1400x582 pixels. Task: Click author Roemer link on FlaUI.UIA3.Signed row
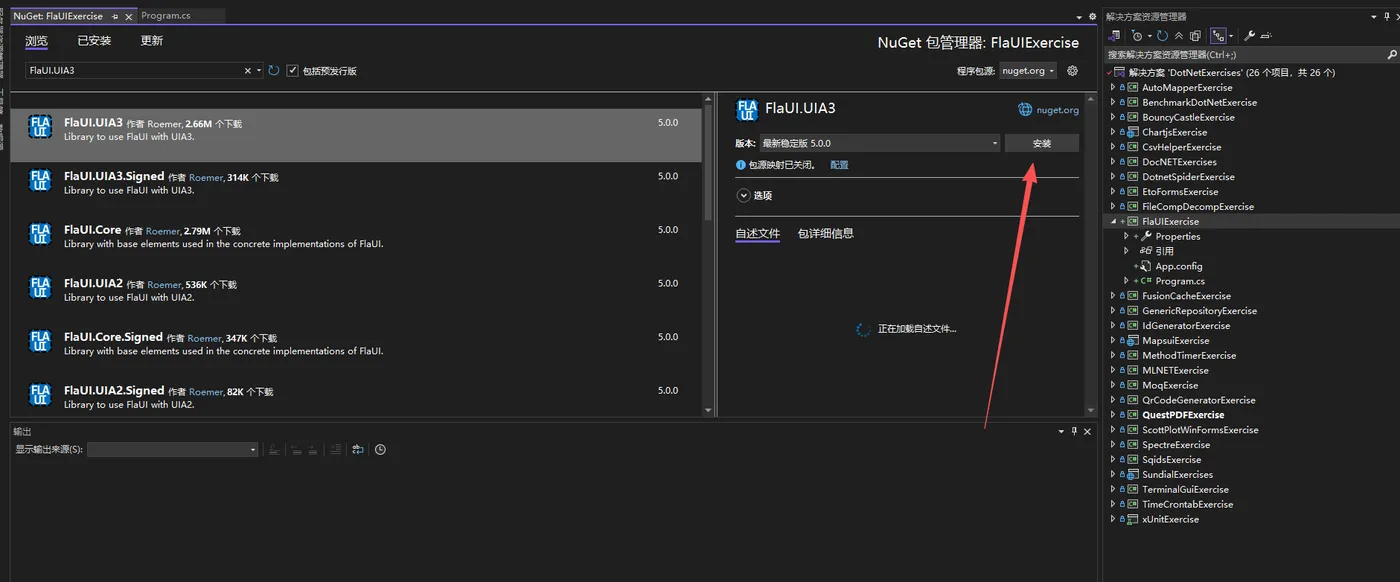coord(205,178)
